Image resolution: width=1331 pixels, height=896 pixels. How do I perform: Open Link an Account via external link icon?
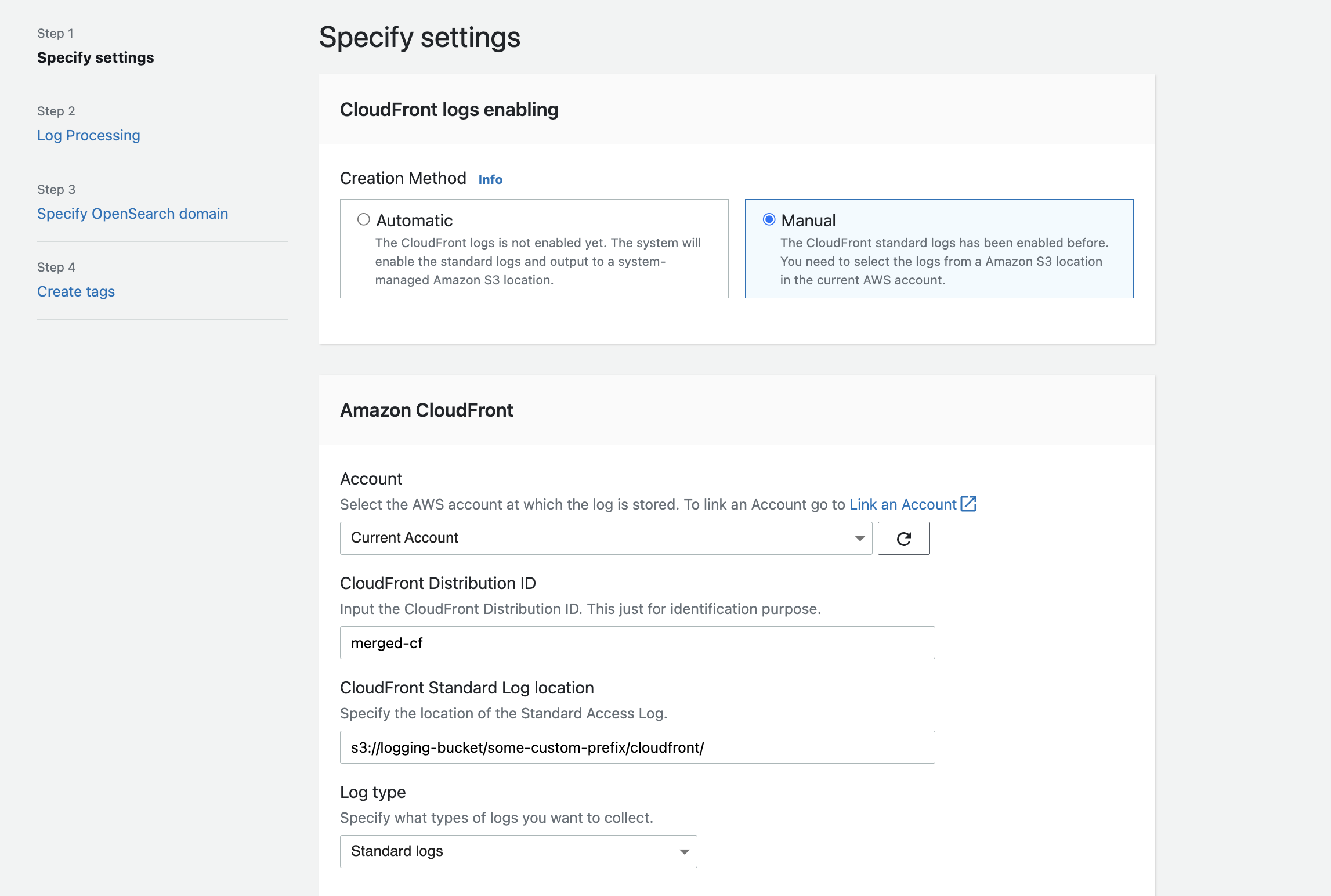(x=968, y=504)
